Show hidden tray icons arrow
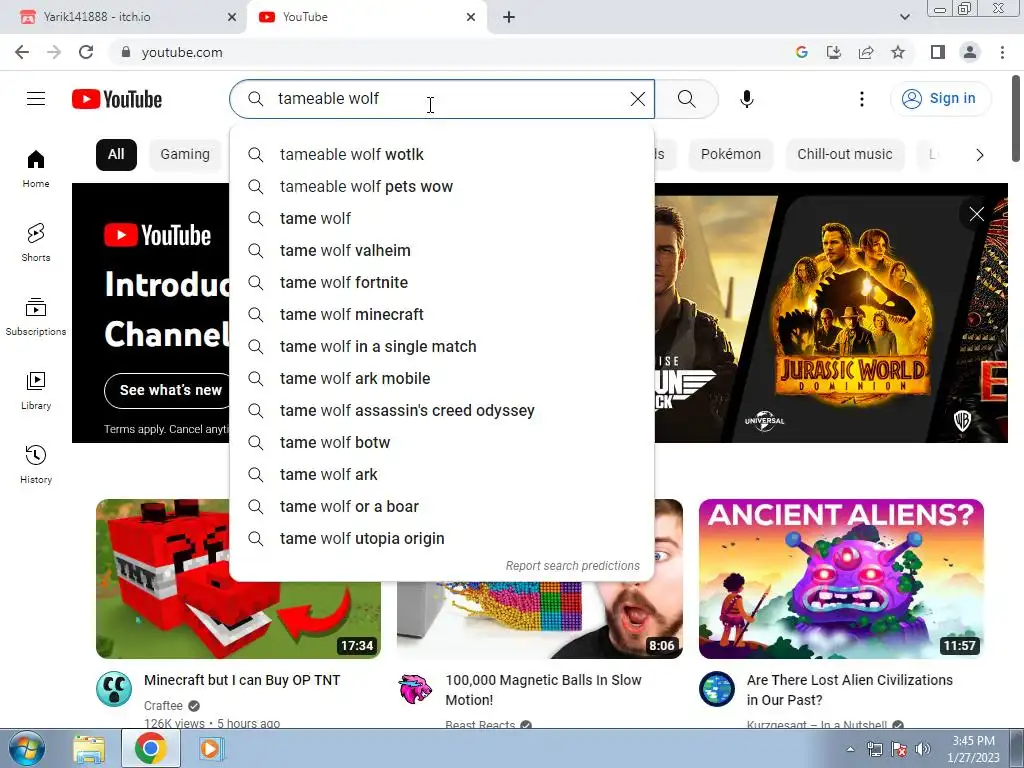The image size is (1024, 768). click(x=850, y=749)
